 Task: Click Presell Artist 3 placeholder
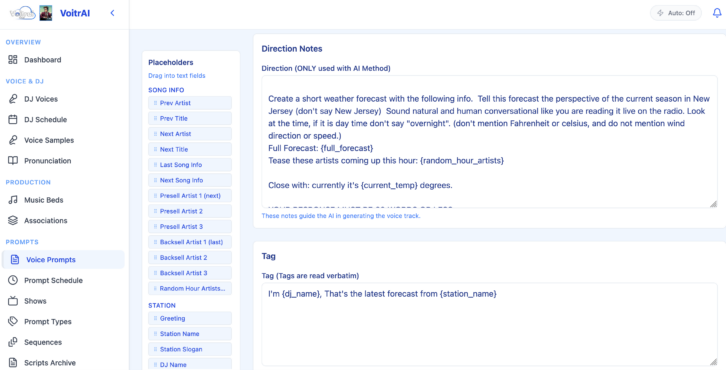click(190, 226)
